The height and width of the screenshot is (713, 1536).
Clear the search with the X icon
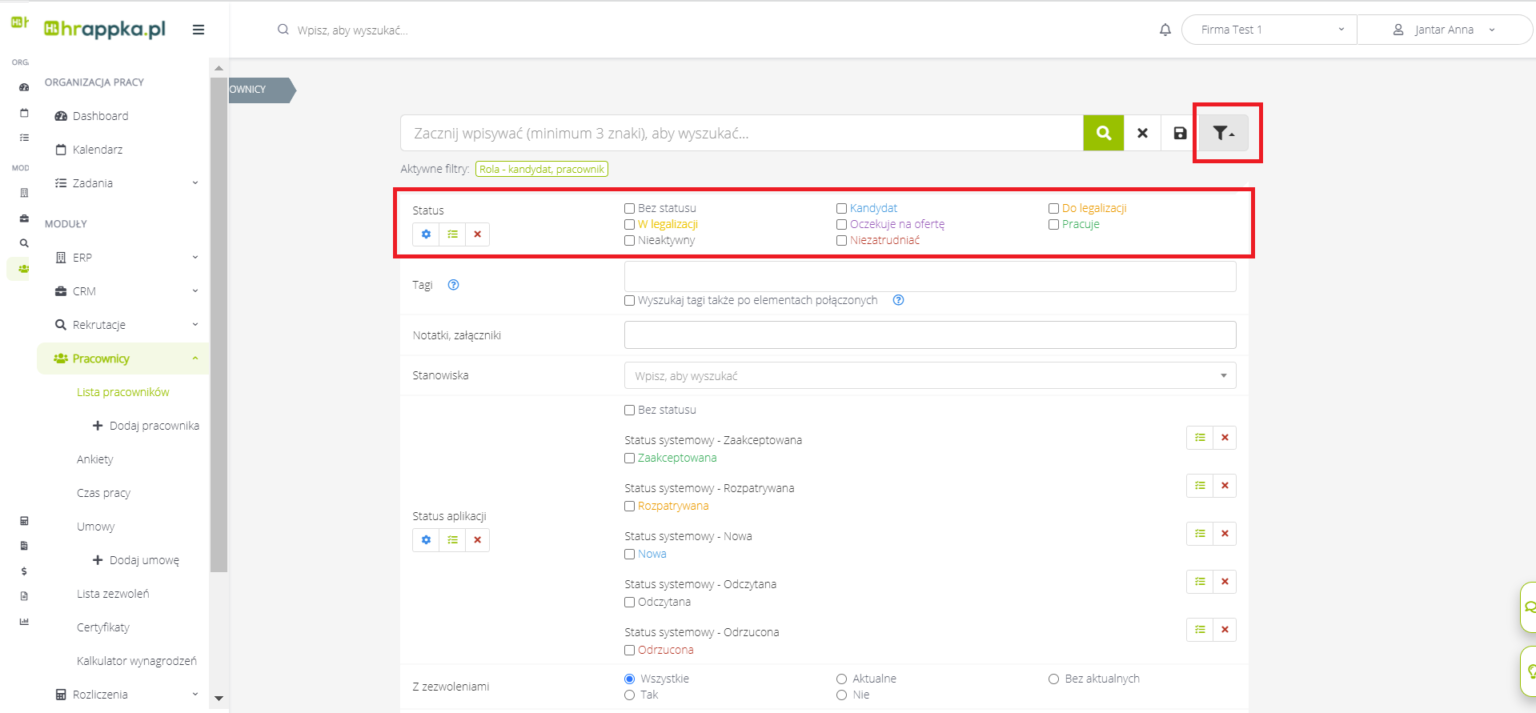(x=1142, y=133)
